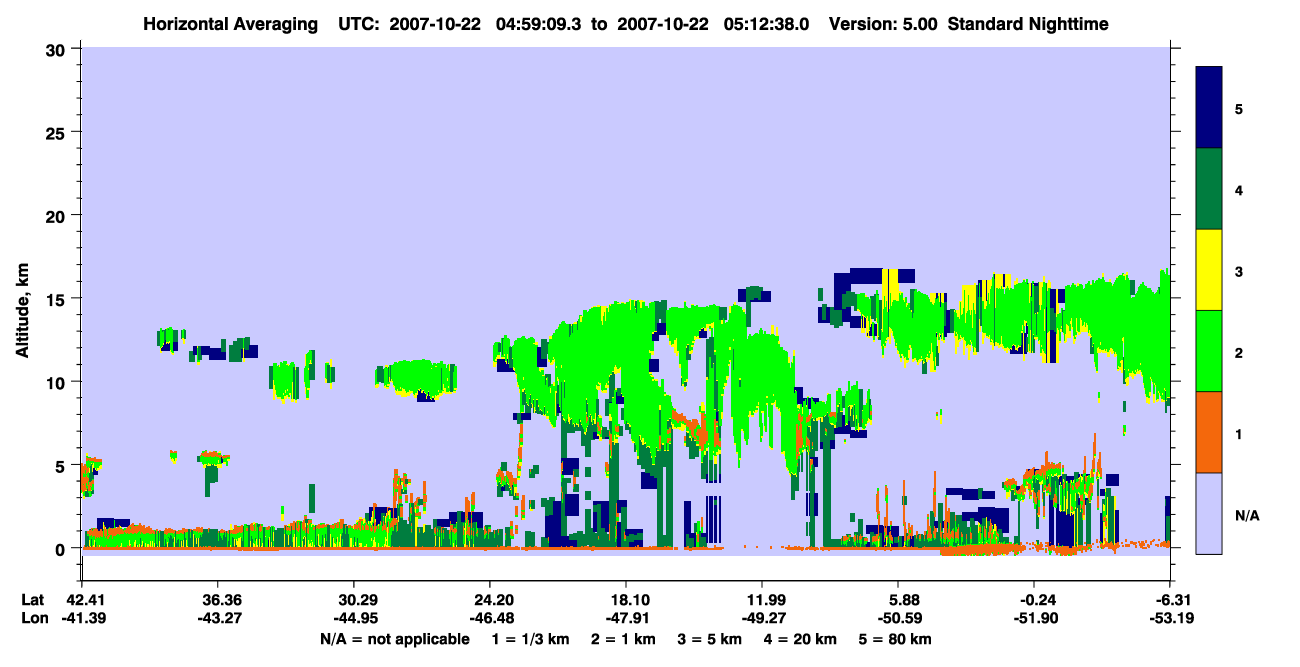Viewport: 1300px width, 667px height.
Task: Click the start time '04:59:09.3'
Action: (539, 24)
